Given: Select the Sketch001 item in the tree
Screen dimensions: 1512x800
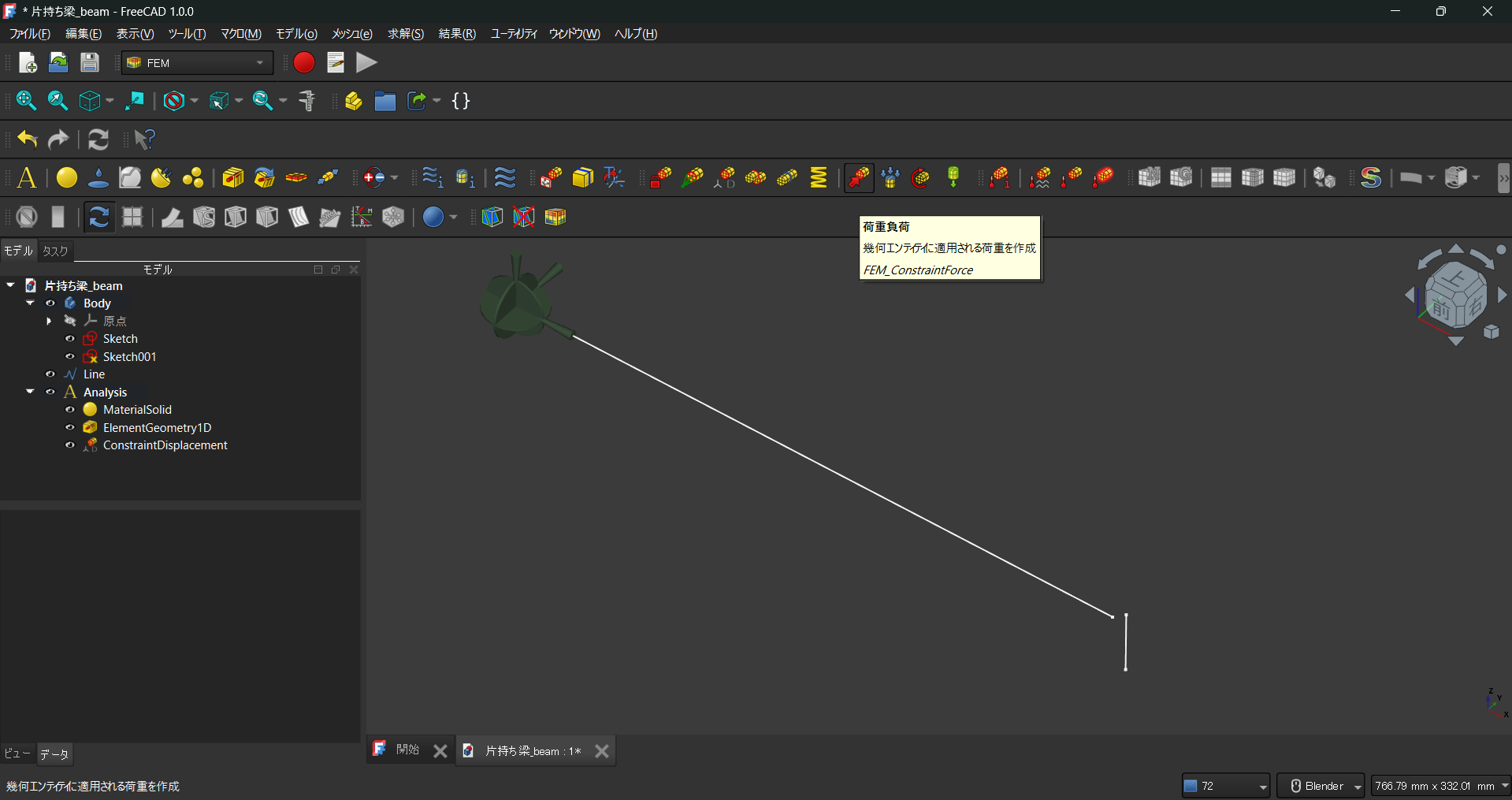Looking at the screenshot, I should [130, 357].
